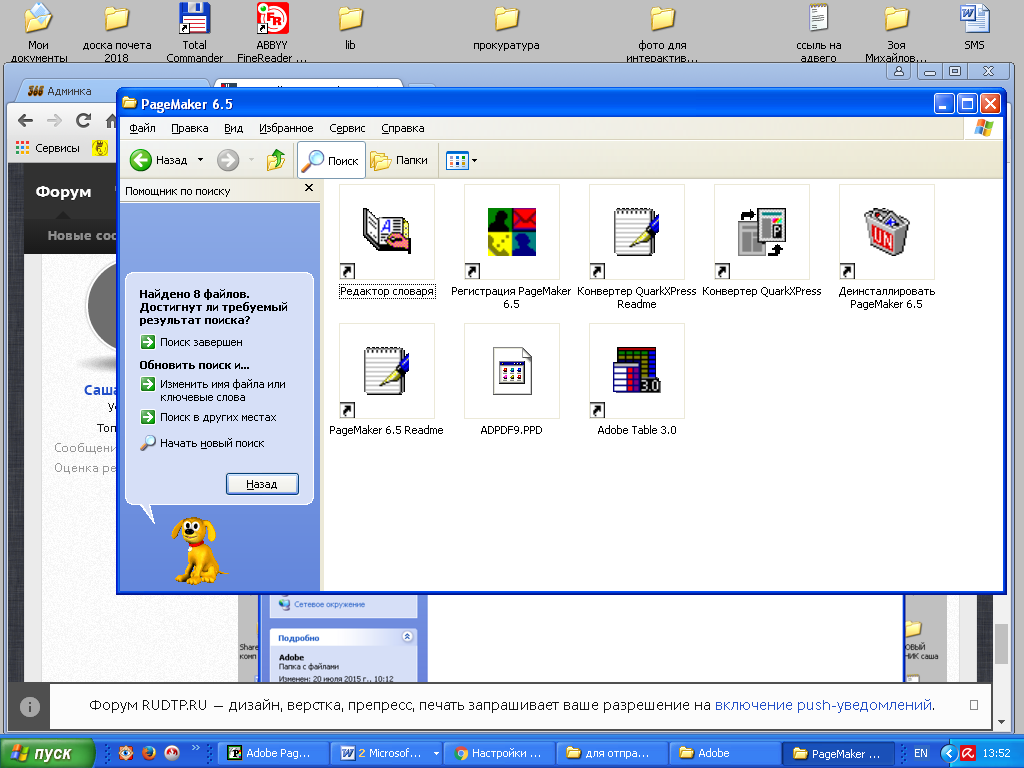Screen dimensions: 1024x768
Task: Expand the forward history dropdown arrow
Action: (x=251, y=160)
